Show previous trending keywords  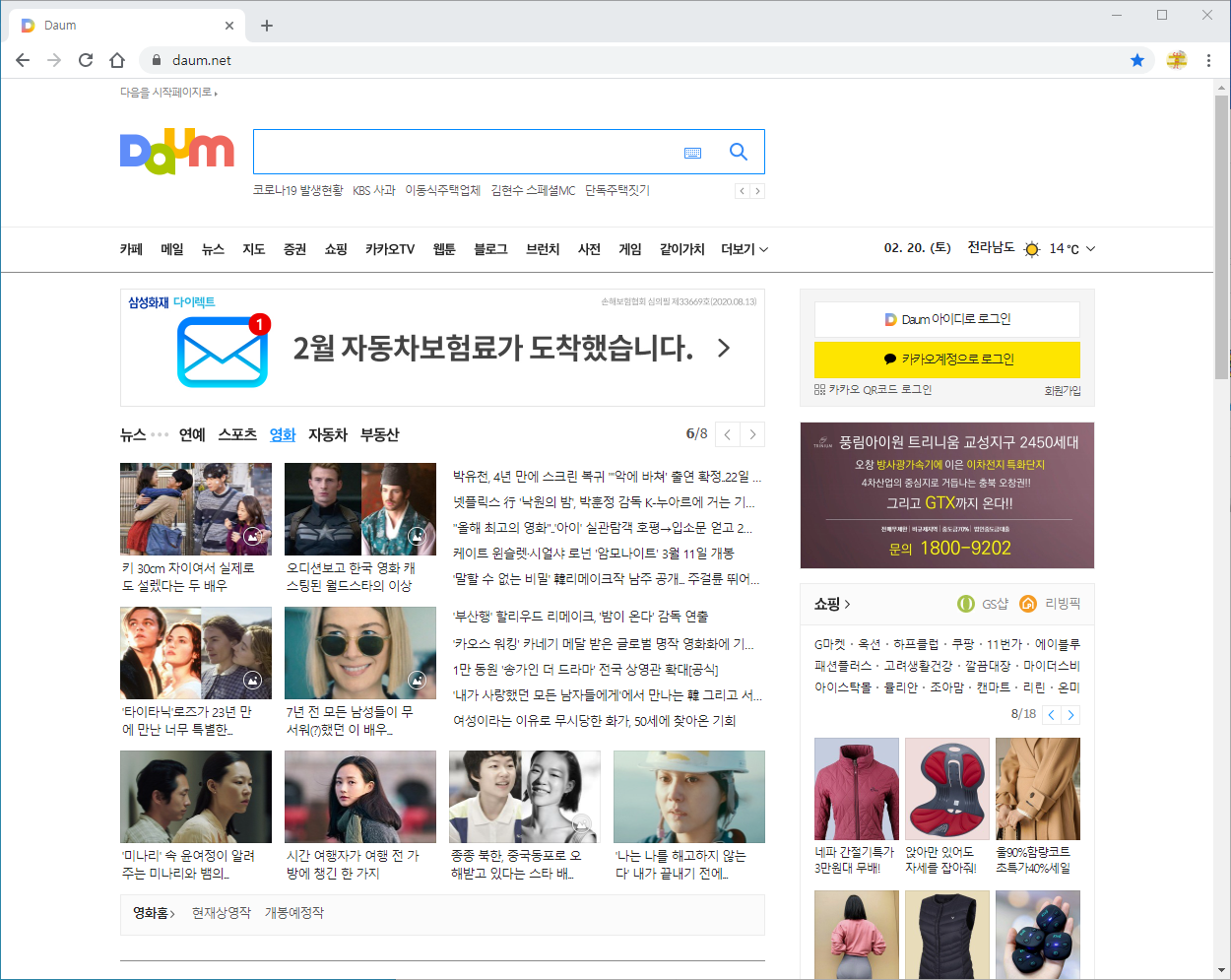[x=743, y=191]
